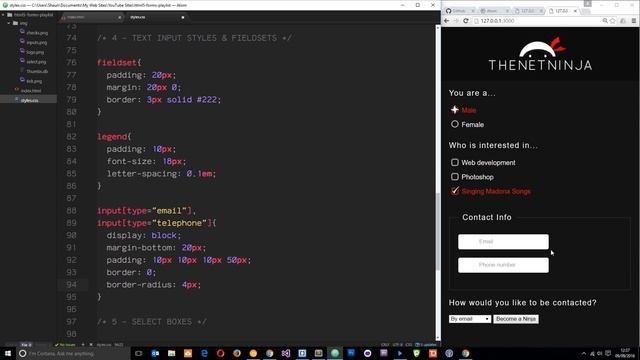Click the Become a Ninja button
This screenshot has width=640, height=360.
[516, 319]
